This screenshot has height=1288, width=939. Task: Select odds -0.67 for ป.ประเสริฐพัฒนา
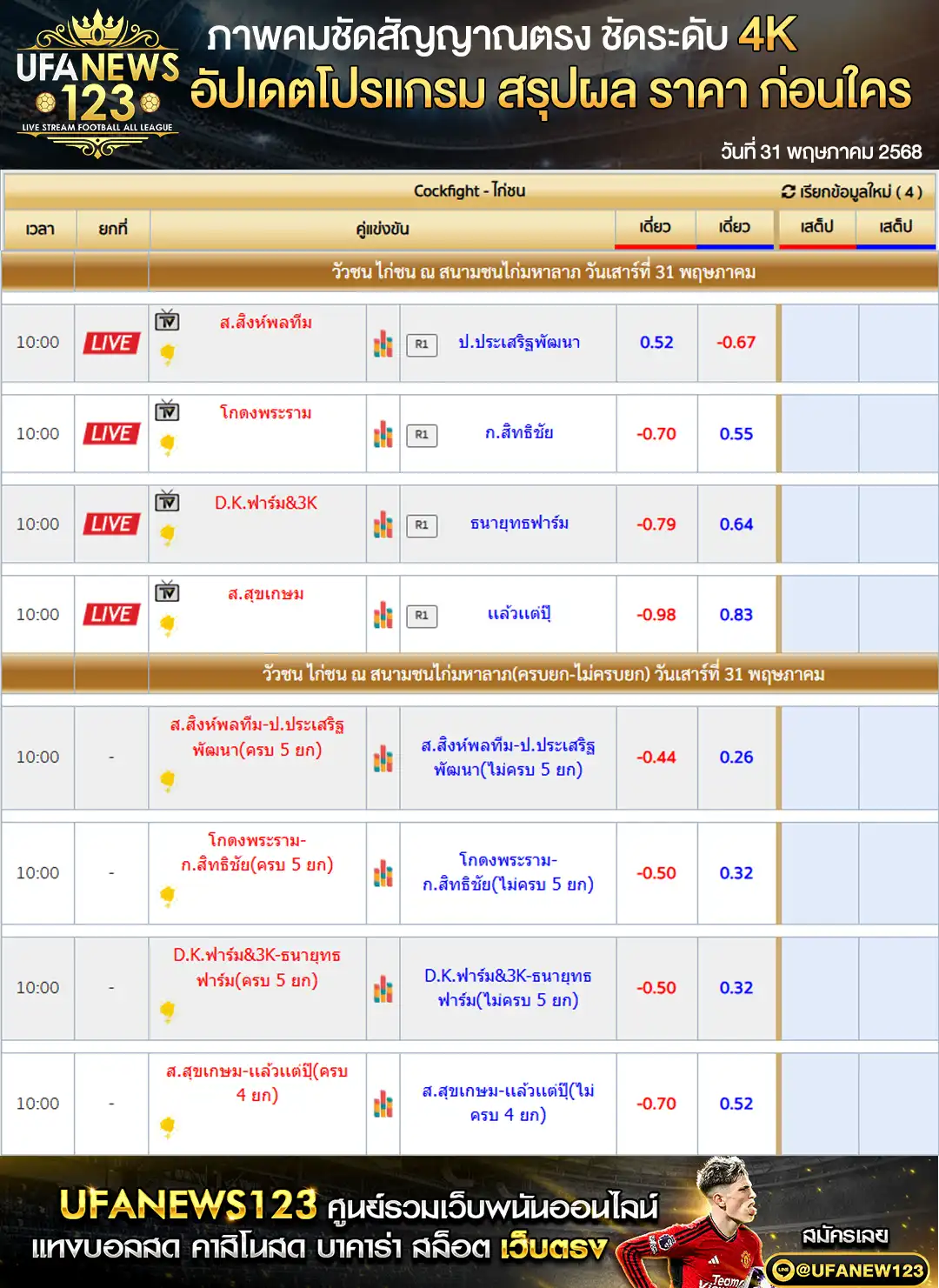click(x=736, y=343)
